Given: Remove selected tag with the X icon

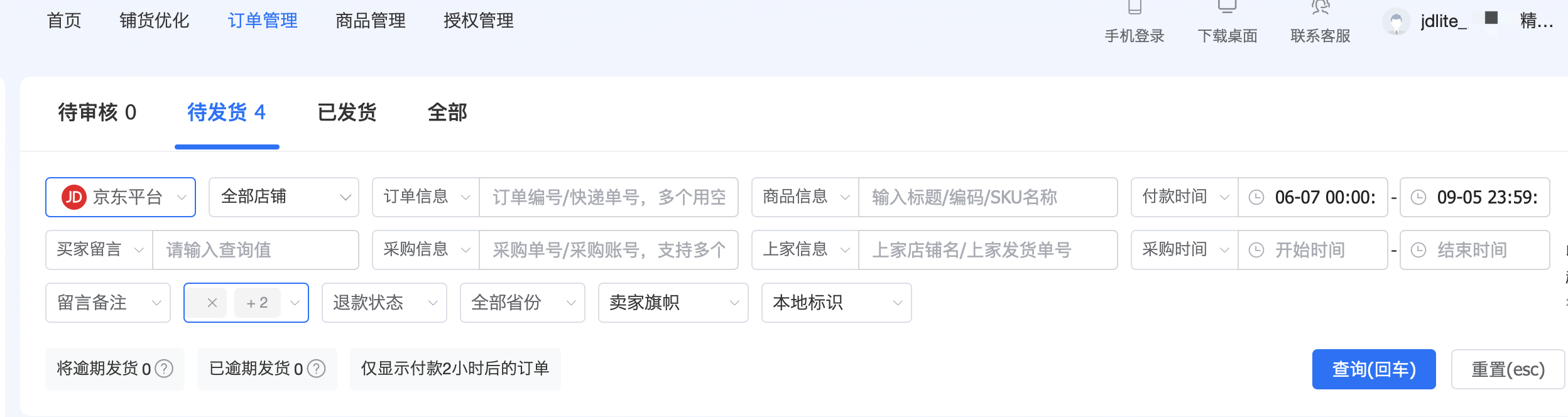Looking at the screenshot, I should pos(212,303).
